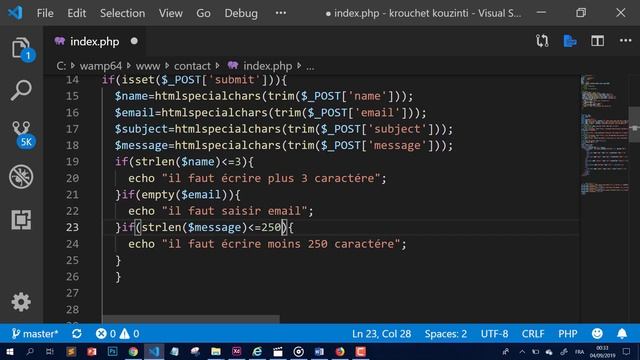640x360 pixels.
Task: Change end of line sequence via CRLF
Action: pos(533,334)
